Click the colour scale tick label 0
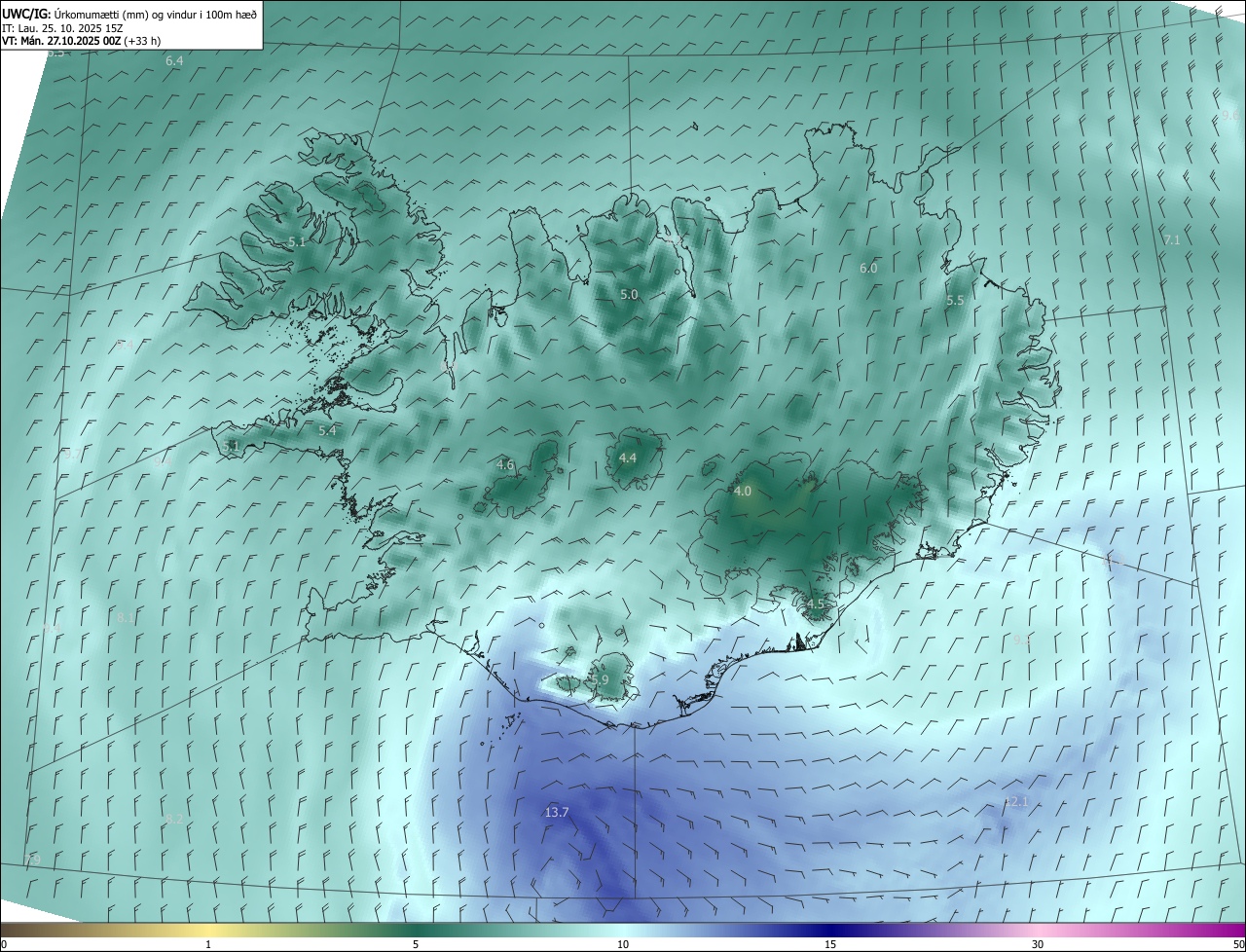The image size is (1246, 952). 3,944
